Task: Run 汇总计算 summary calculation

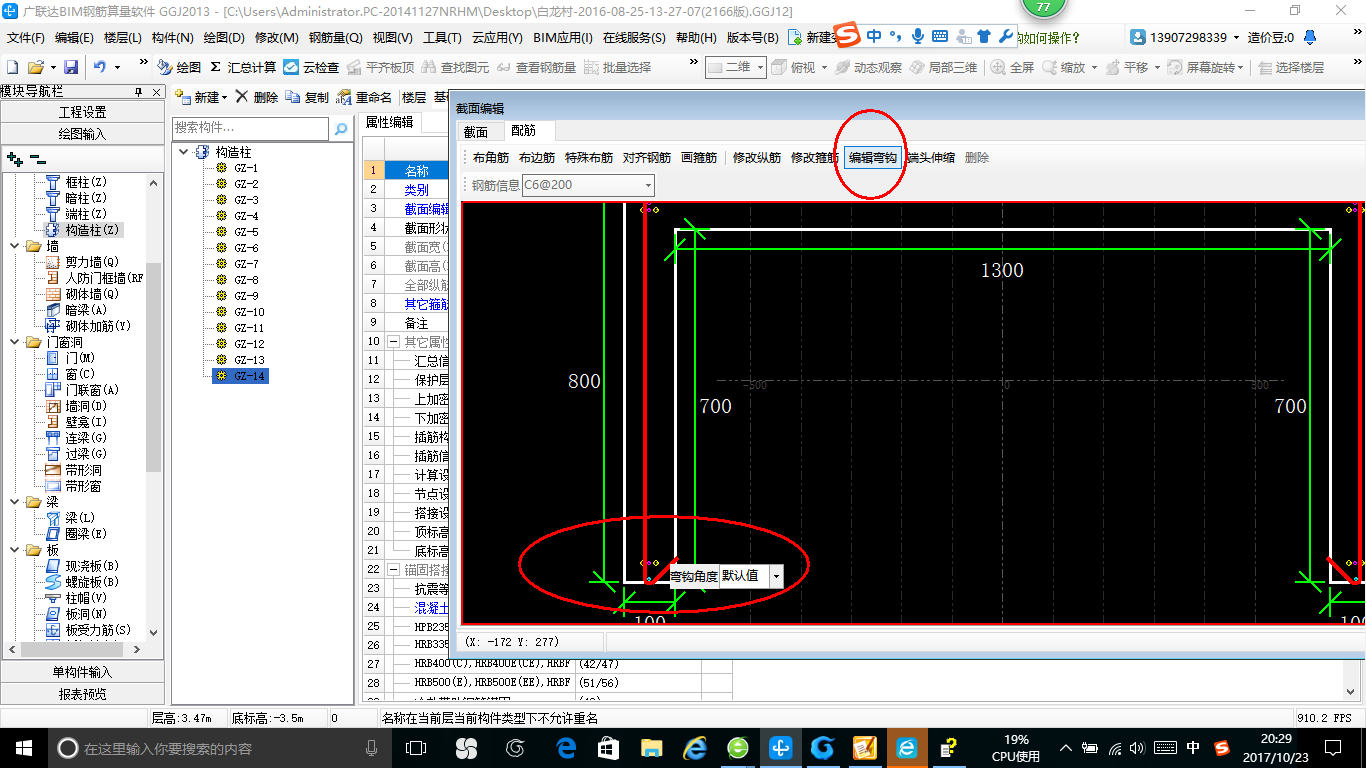Action: point(243,67)
